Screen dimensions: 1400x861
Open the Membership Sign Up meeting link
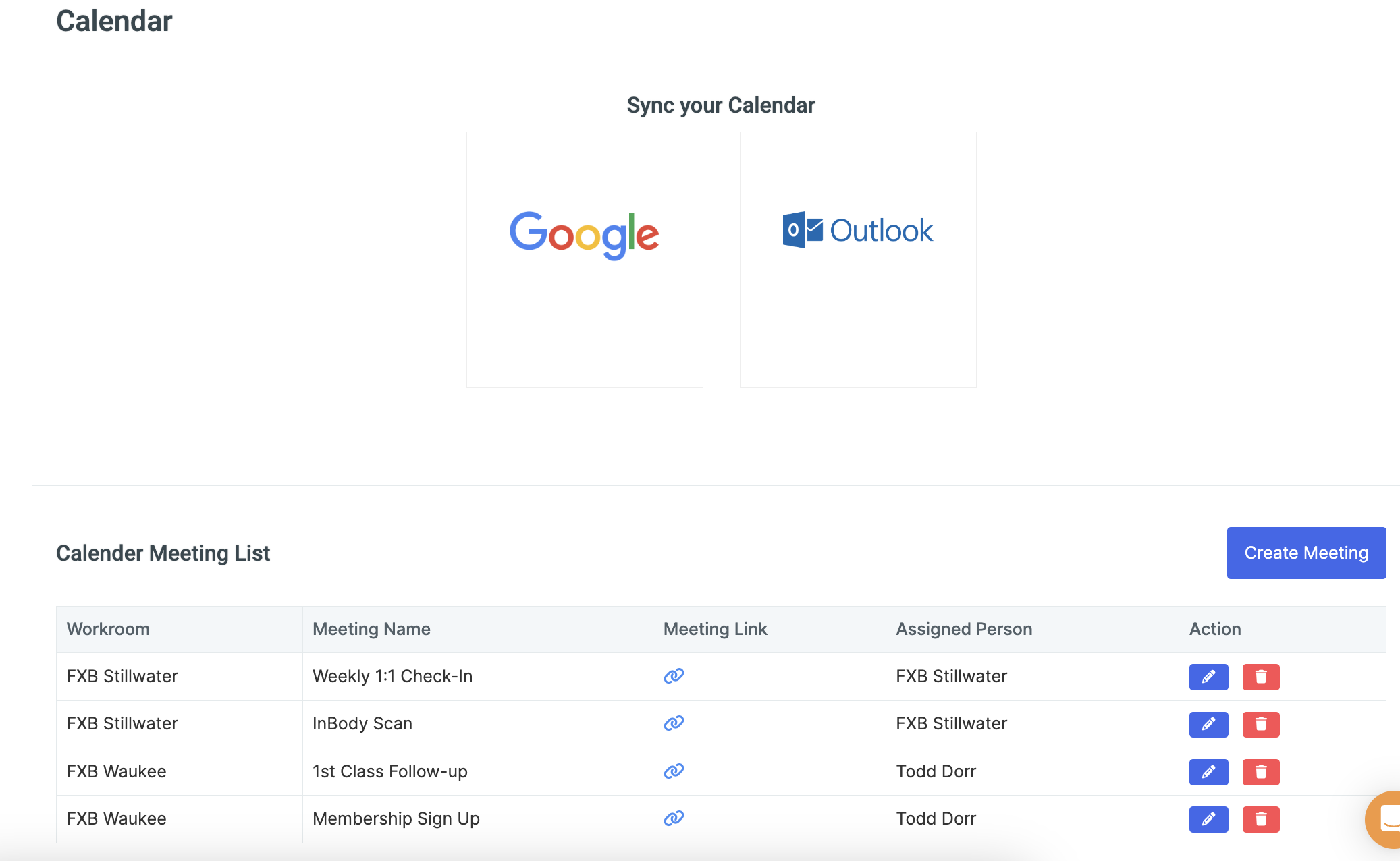674,818
